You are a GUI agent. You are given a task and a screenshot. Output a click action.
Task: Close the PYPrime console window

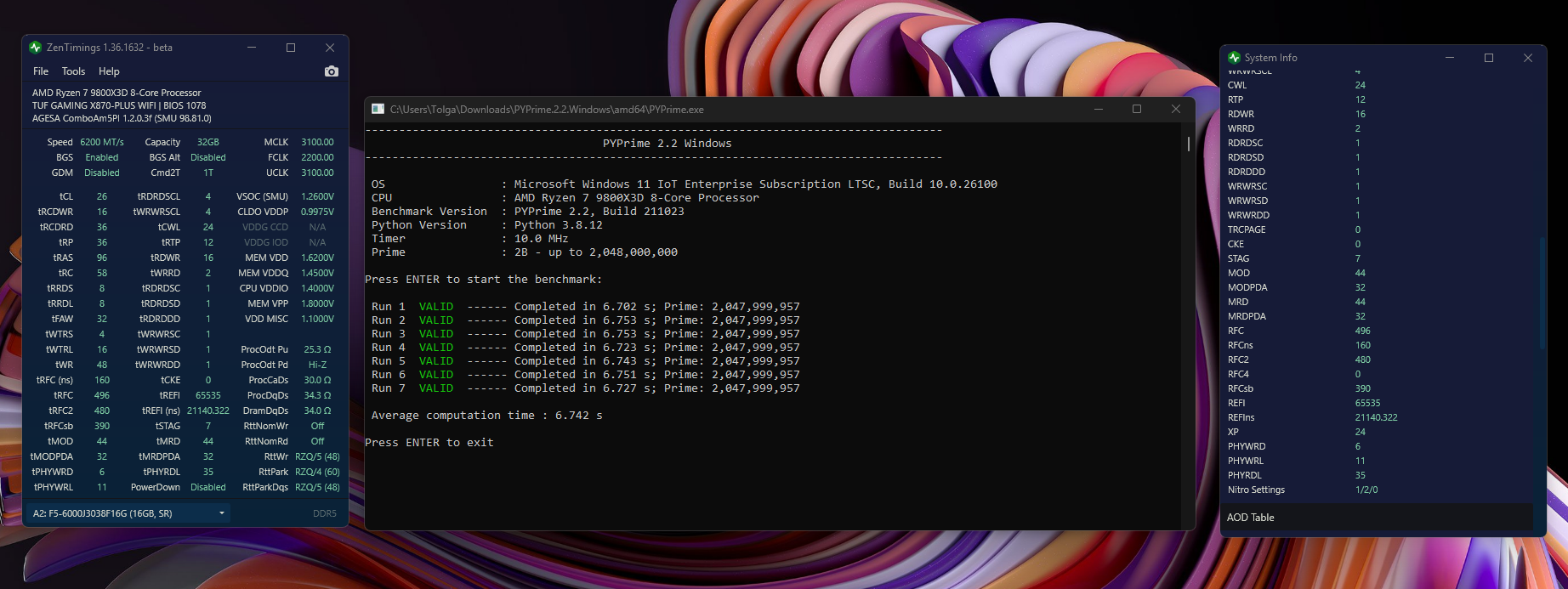[x=1176, y=109]
